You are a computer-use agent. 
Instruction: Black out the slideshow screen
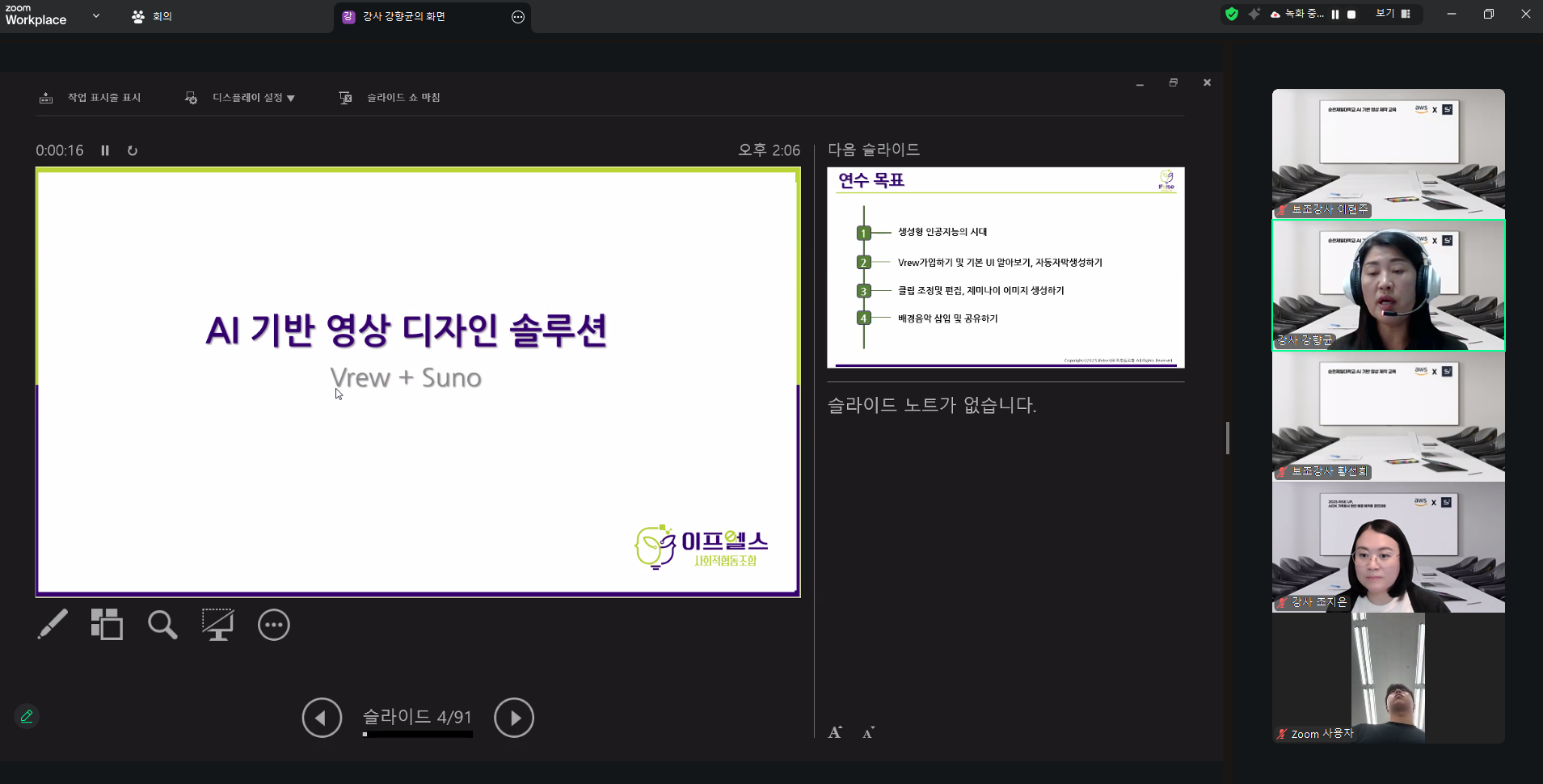pos(217,624)
